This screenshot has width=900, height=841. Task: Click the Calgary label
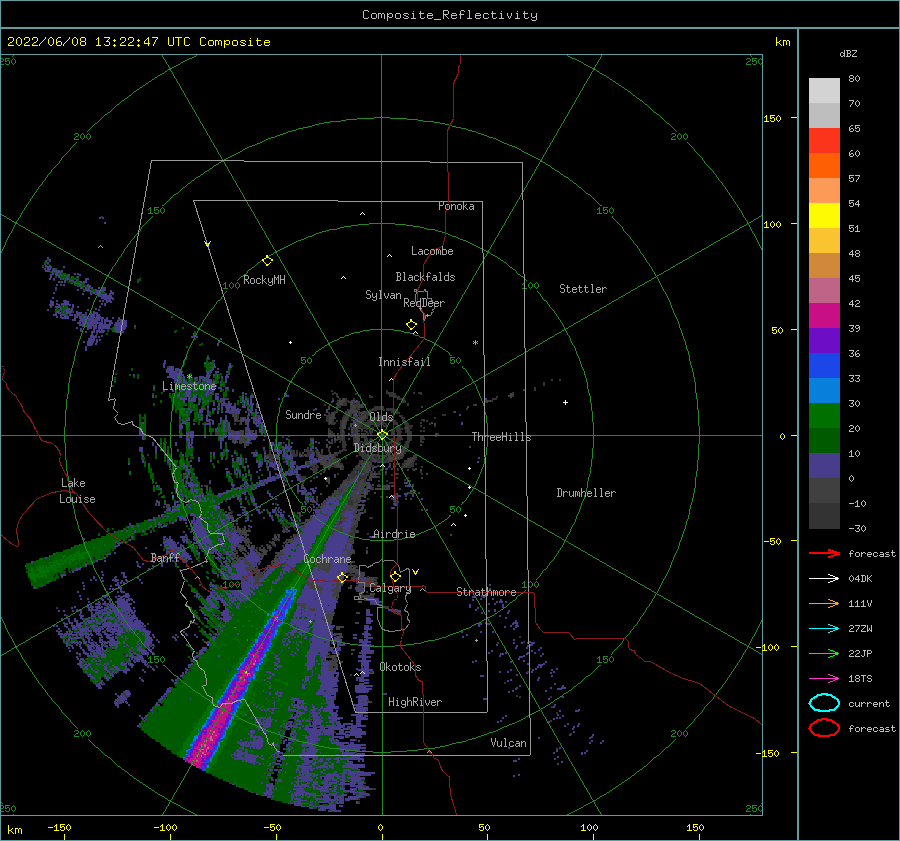point(390,588)
